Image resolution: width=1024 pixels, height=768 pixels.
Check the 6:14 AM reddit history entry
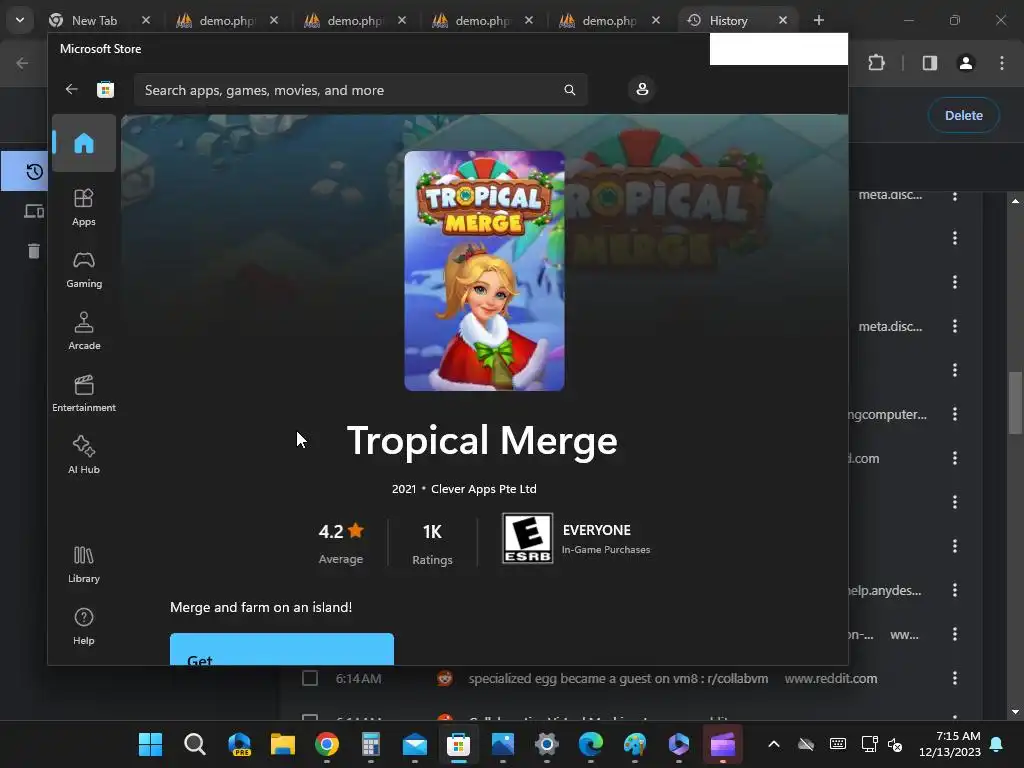310,679
